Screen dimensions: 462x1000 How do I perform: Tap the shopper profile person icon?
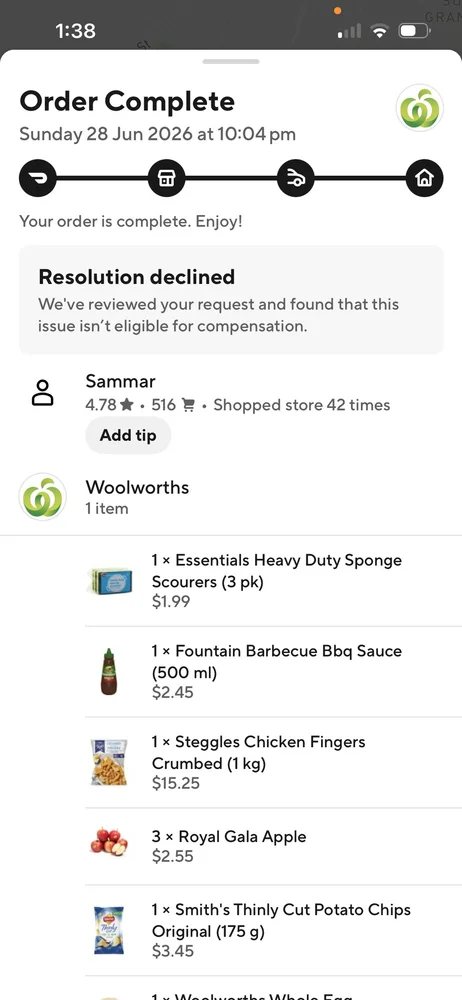[x=43, y=393]
